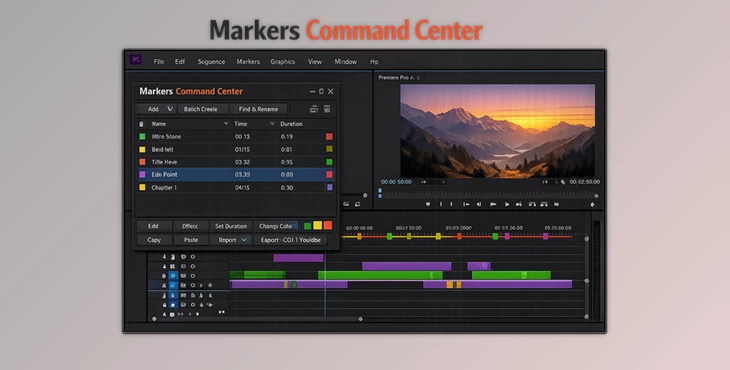This screenshot has height=370, width=730.
Task: Click the Changs Color button
Action: [x=276, y=226]
